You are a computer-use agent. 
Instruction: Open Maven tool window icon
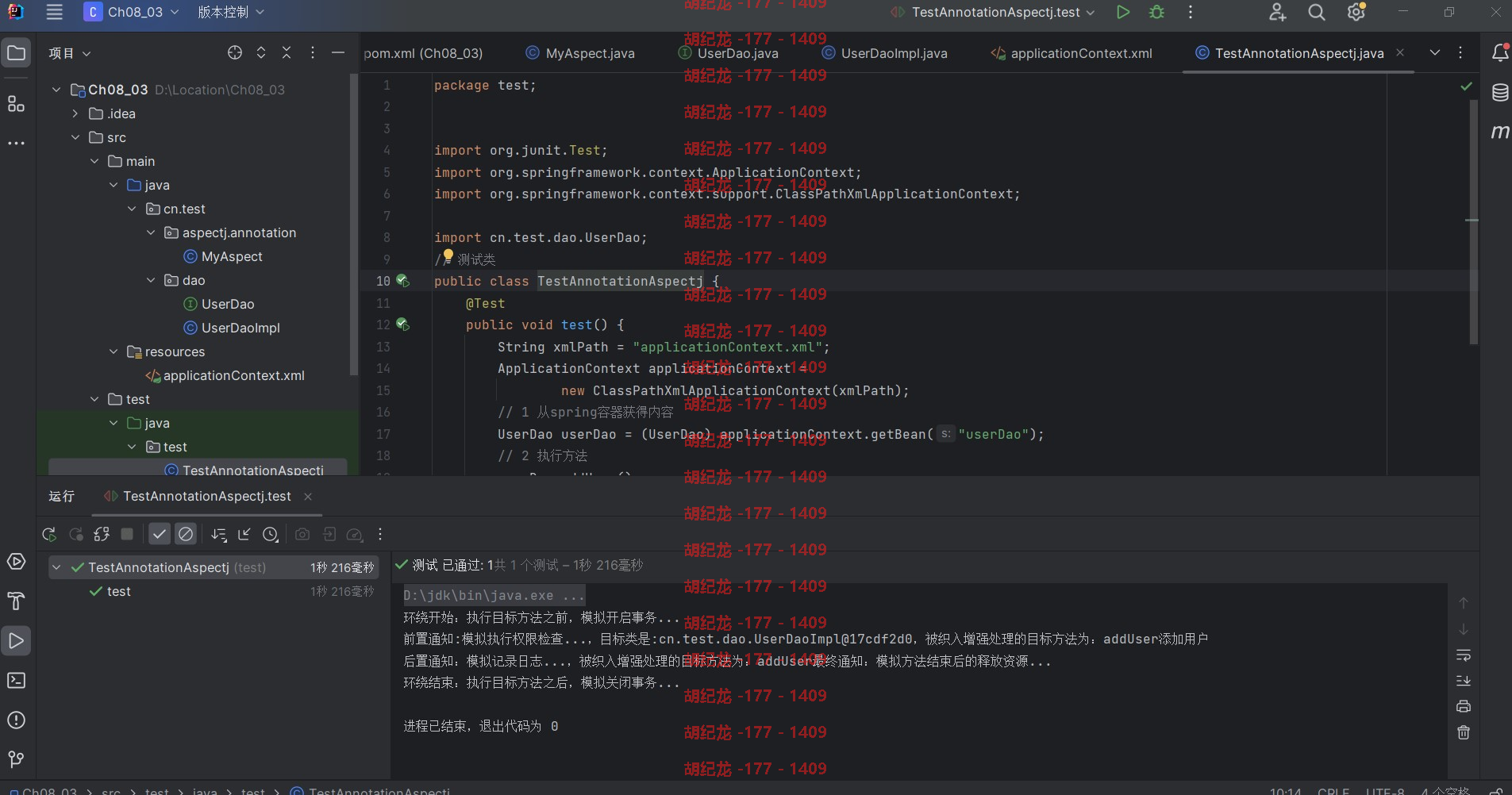point(1500,132)
